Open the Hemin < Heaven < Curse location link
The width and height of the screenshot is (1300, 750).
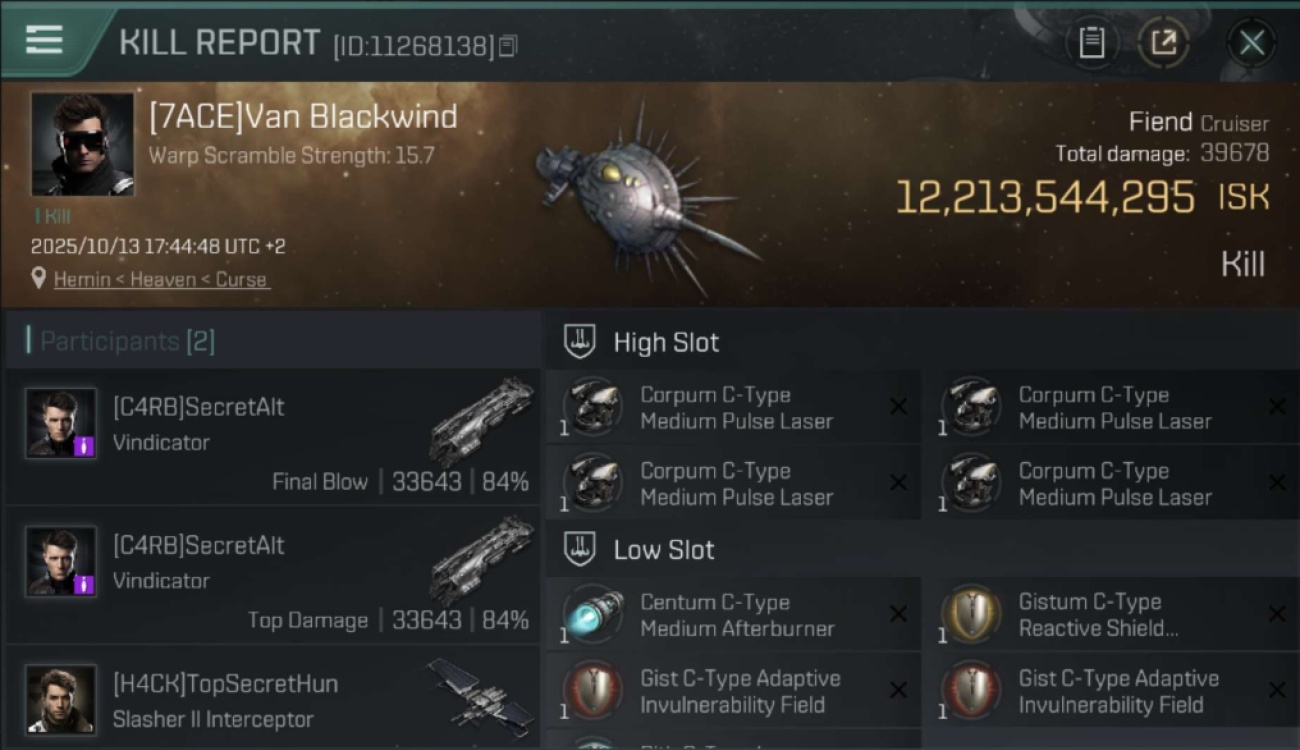(x=161, y=280)
